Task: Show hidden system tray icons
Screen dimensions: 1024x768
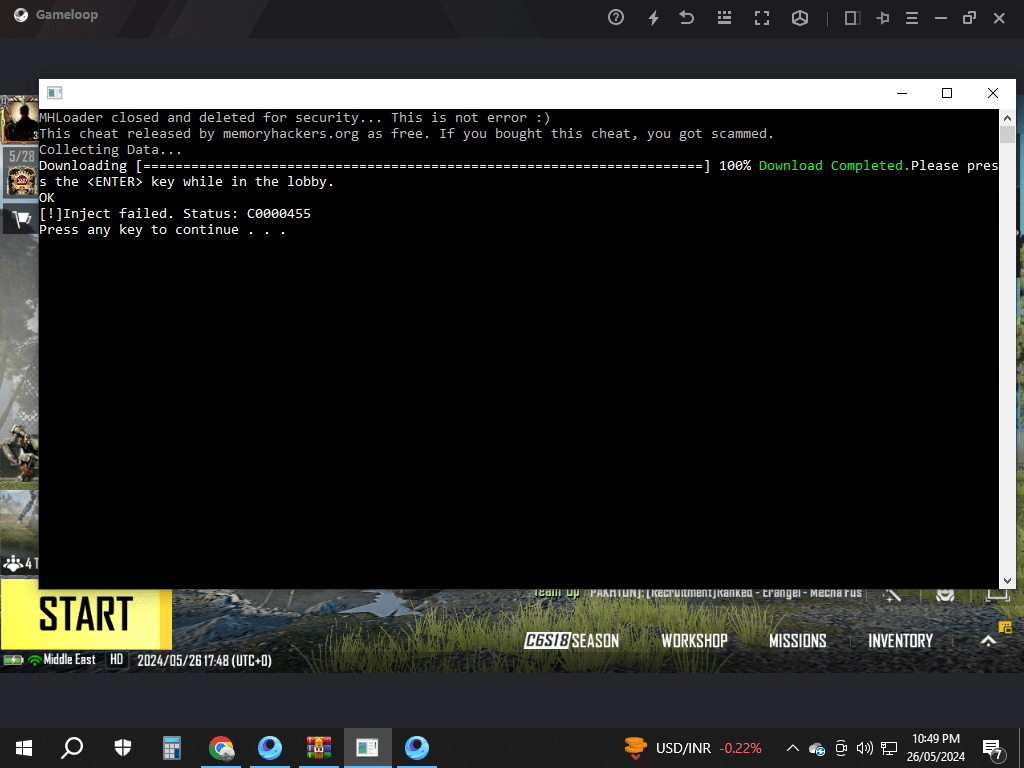Action: point(792,748)
